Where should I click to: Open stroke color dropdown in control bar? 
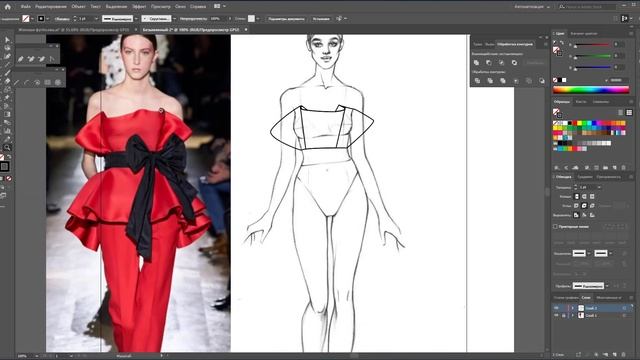(48, 19)
